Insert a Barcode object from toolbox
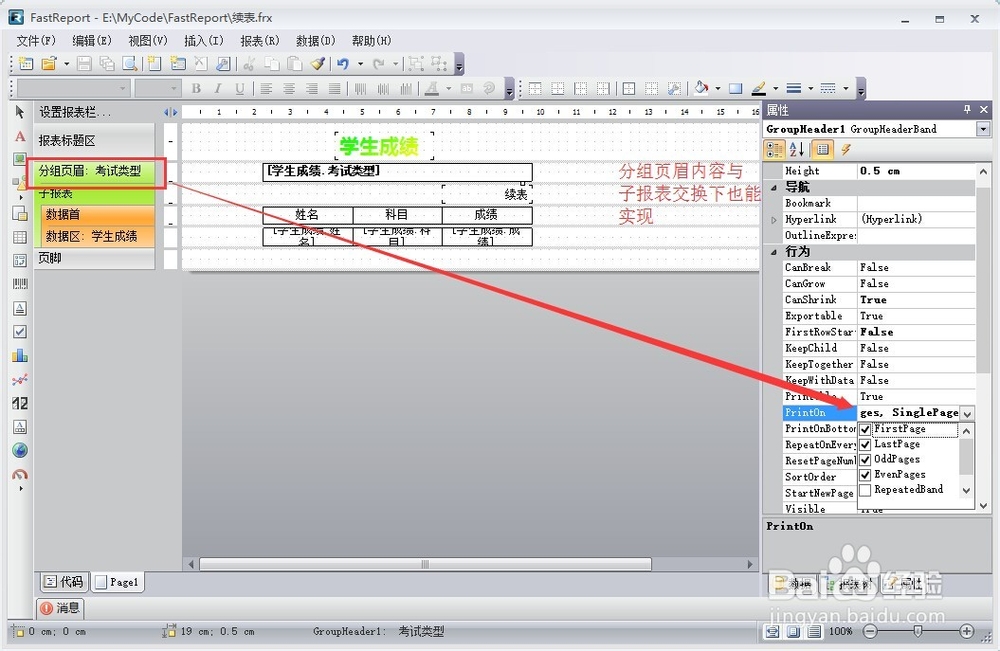Viewport: 1000px width, 651px height. pos(20,284)
